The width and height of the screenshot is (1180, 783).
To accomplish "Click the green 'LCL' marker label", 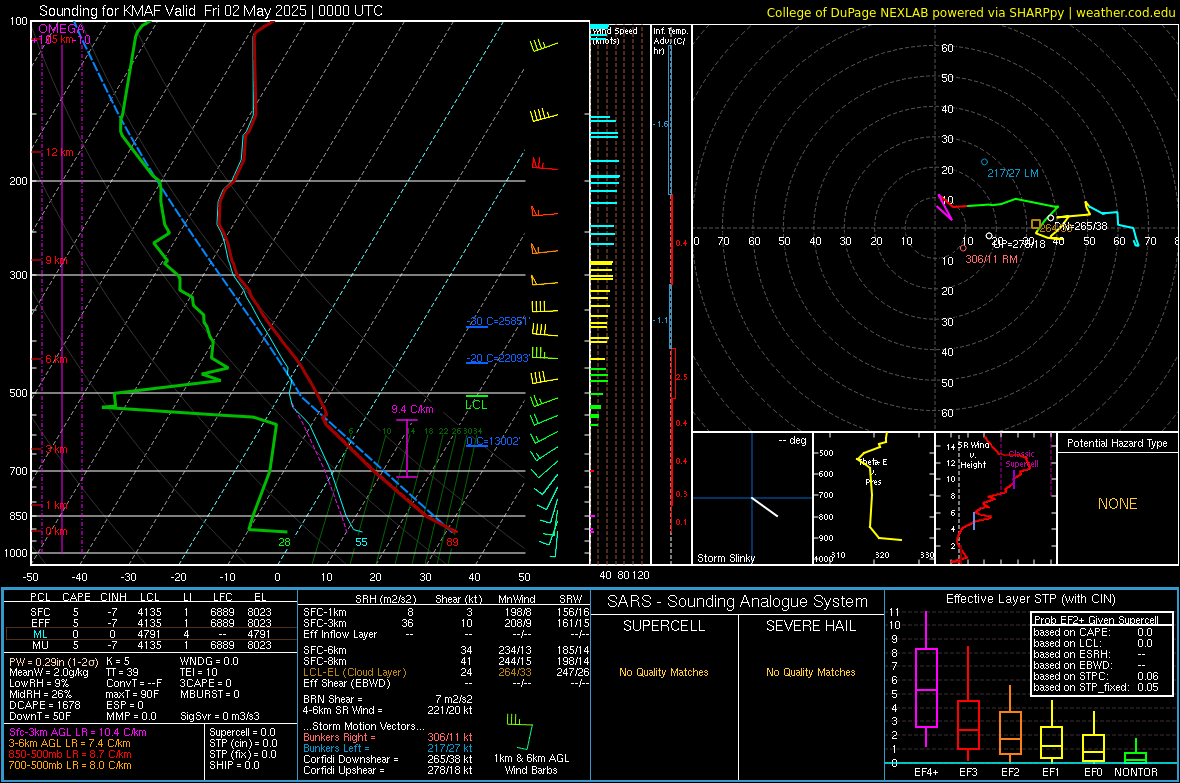I will (x=476, y=405).
